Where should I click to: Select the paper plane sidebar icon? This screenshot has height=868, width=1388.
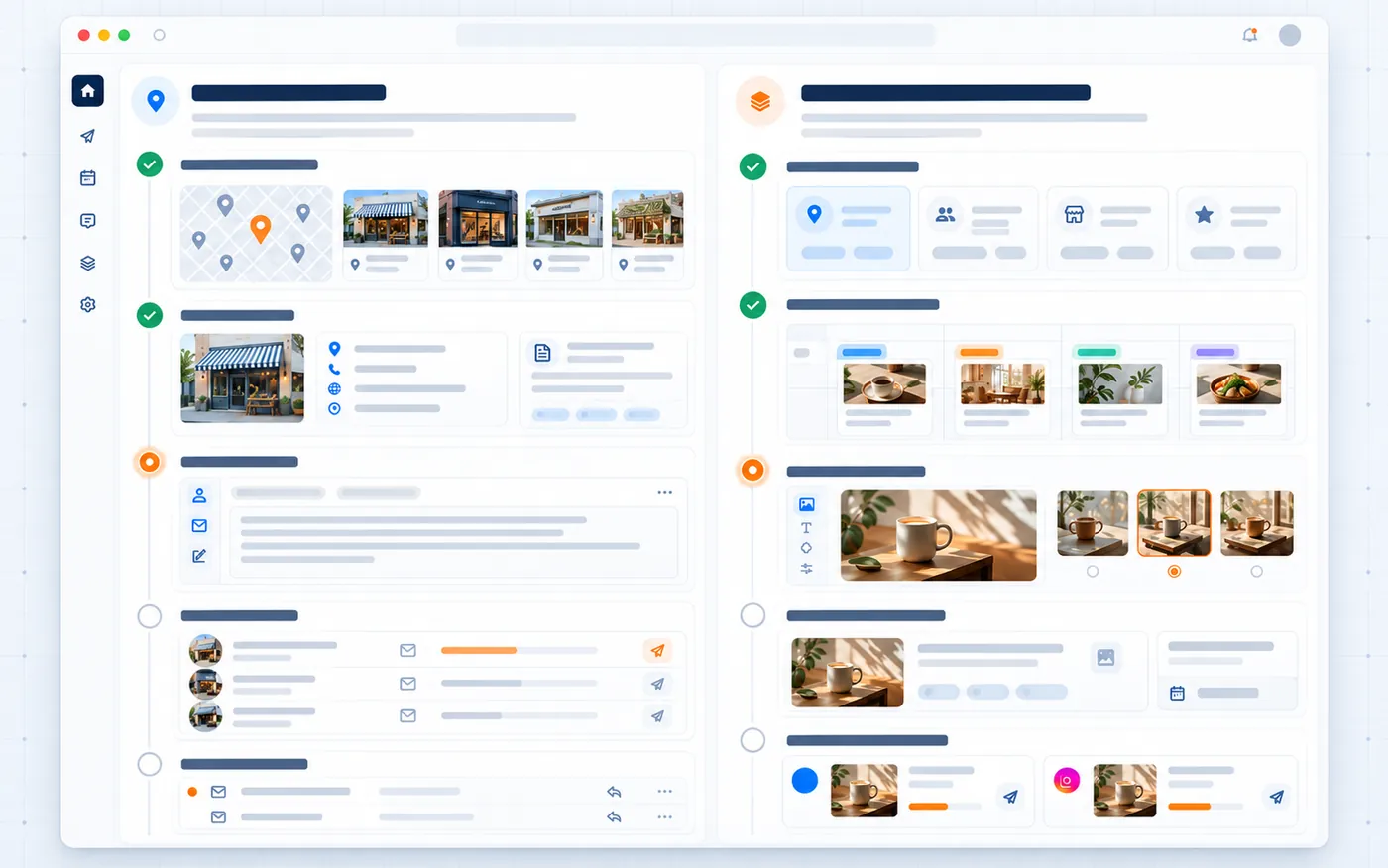coord(87,136)
